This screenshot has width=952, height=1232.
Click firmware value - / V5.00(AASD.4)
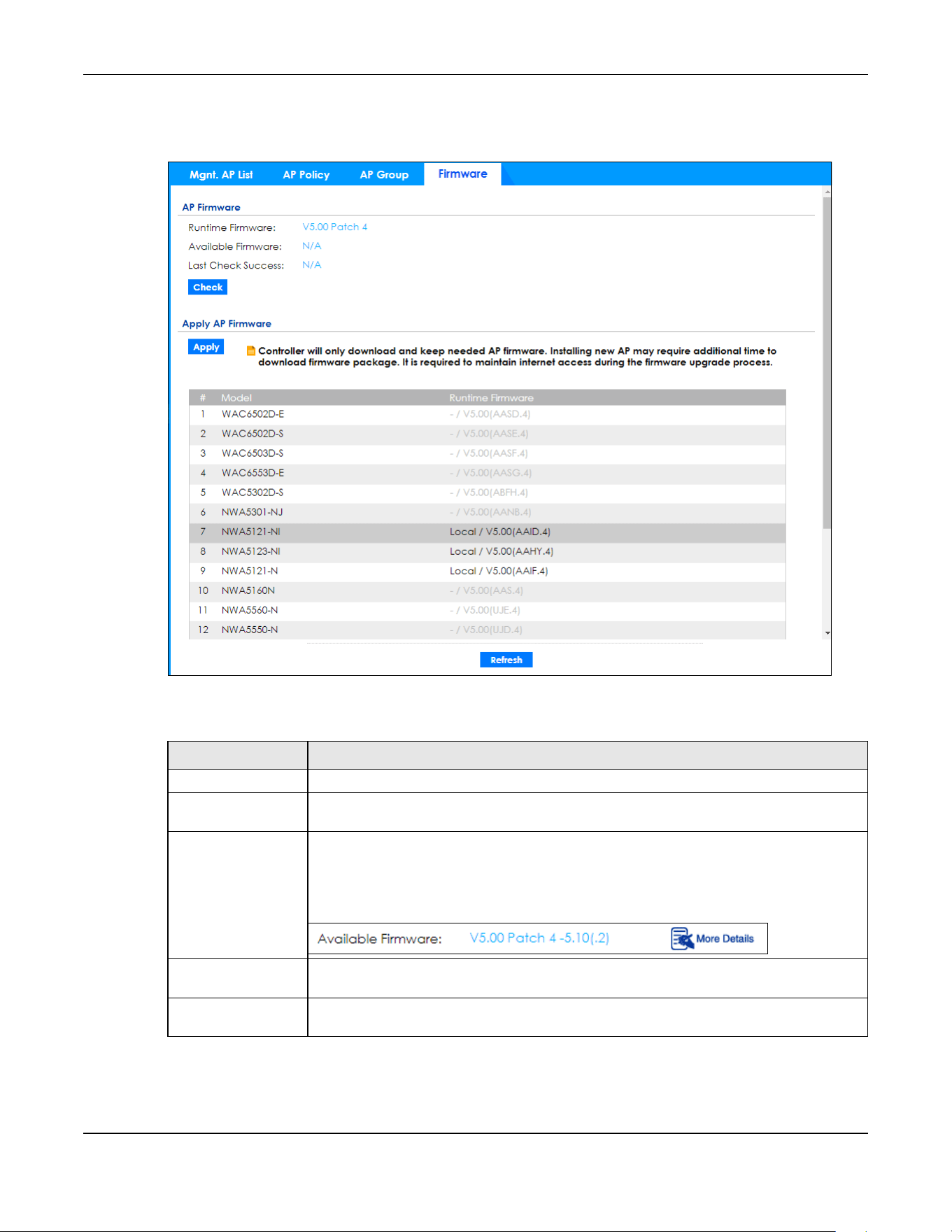click(490, 414)
